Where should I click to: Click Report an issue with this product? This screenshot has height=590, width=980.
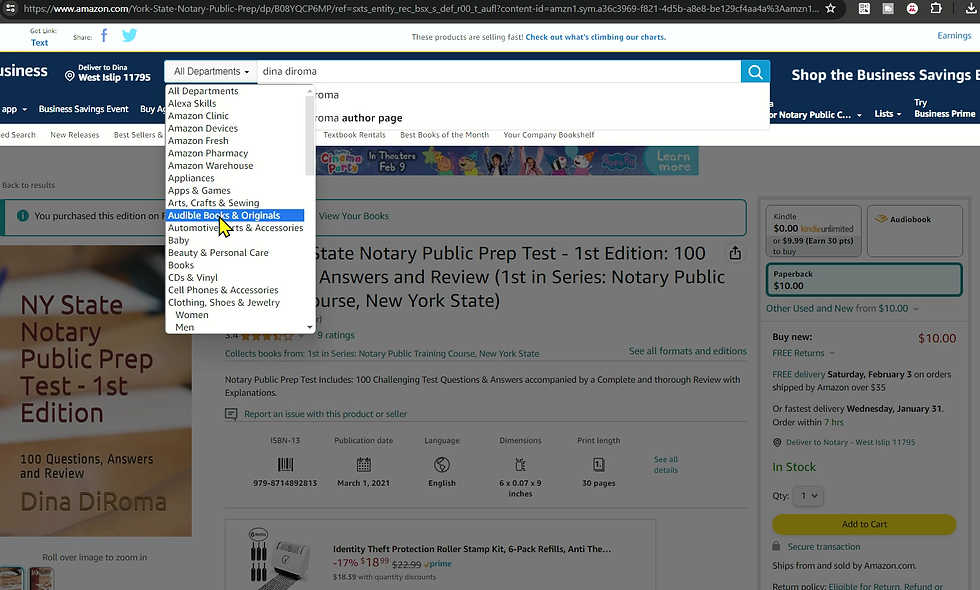tap(325, 414)
